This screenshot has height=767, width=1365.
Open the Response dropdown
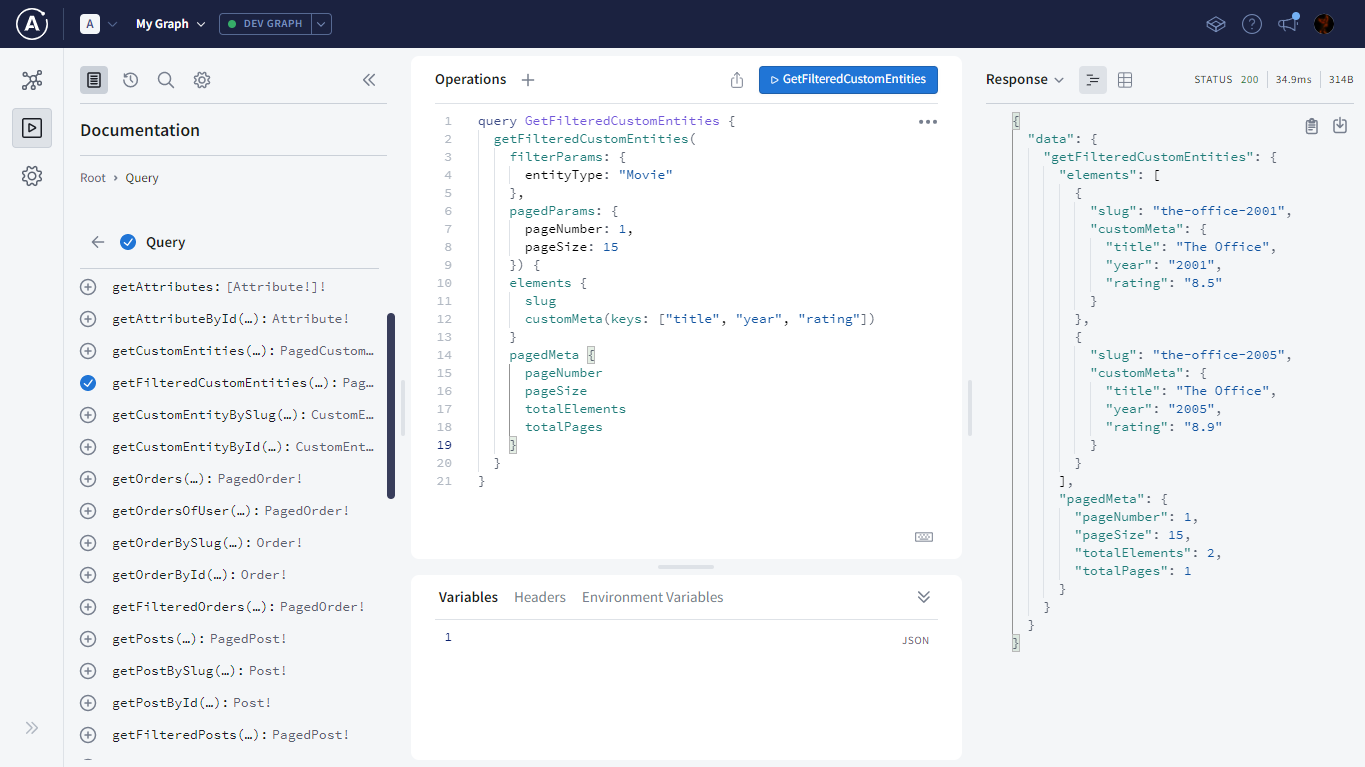(1025, 80)
